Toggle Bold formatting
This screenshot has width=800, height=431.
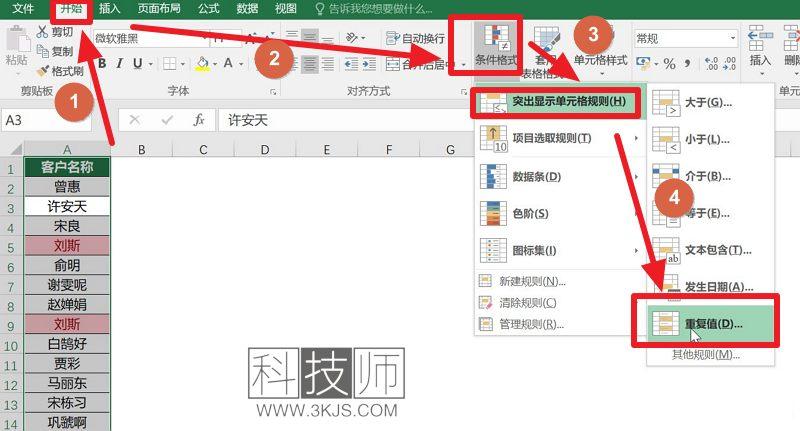[102, 63]
